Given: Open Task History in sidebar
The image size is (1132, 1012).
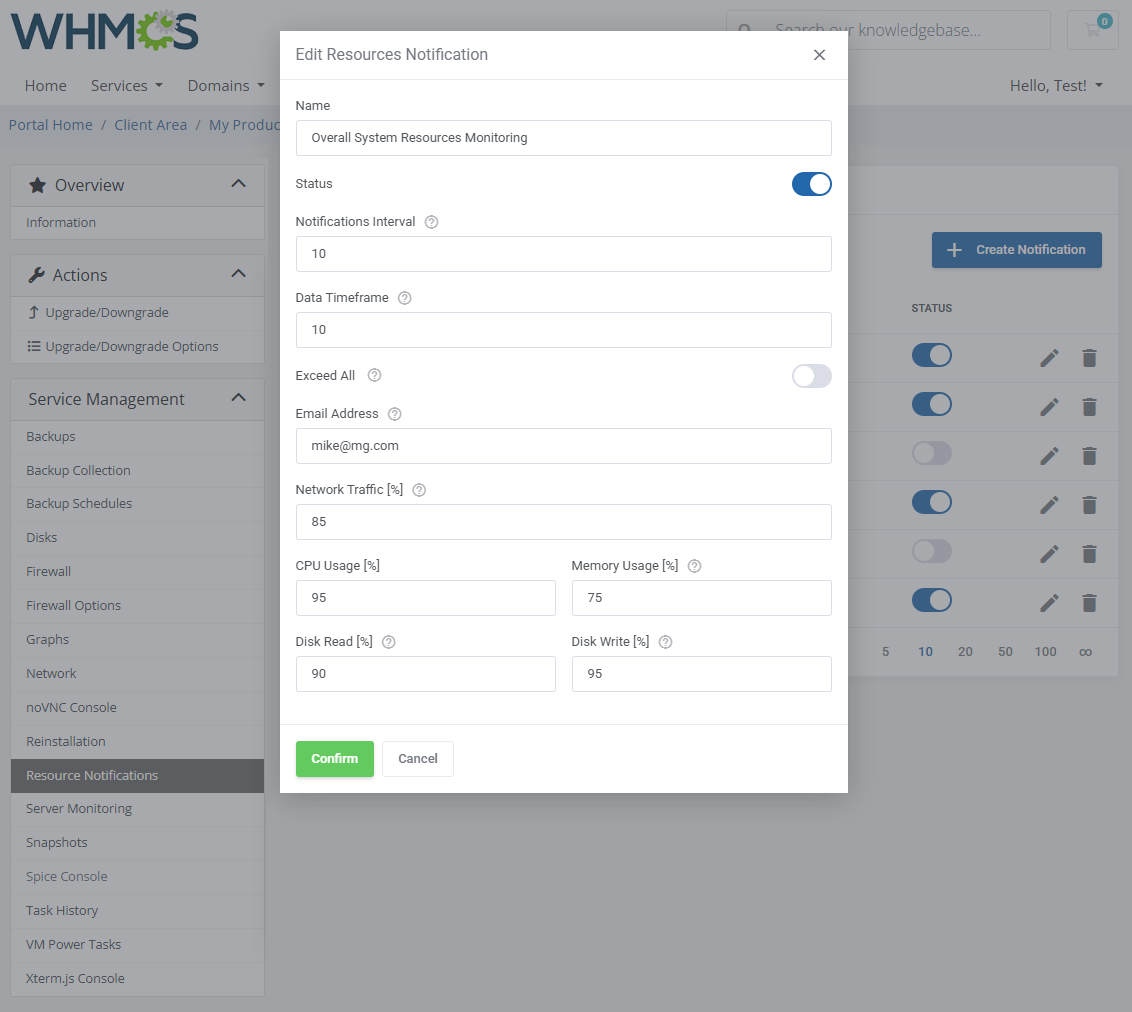Looking at the screenshot, I should tap(137, 911).
